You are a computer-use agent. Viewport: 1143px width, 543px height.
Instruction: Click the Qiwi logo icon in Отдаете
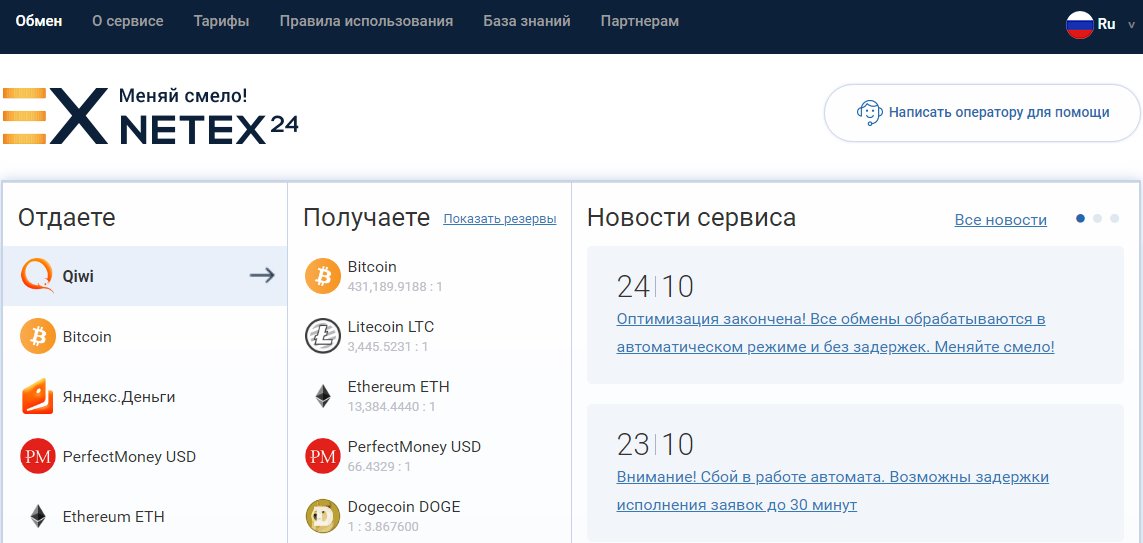coord(37,276)
